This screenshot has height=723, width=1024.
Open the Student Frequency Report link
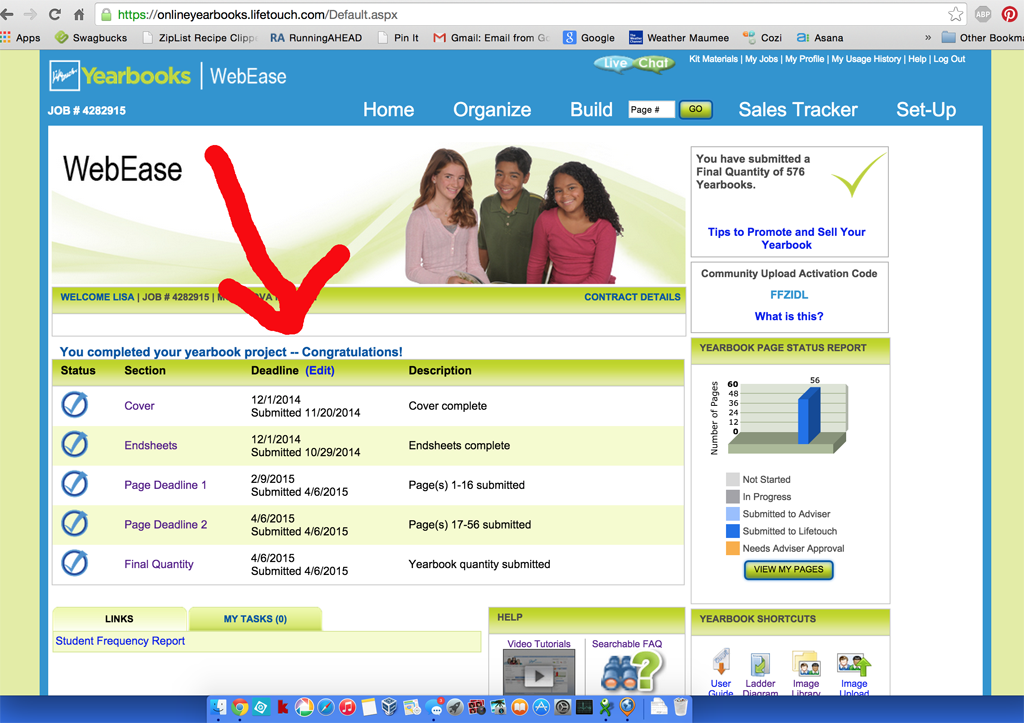(120, 641)
